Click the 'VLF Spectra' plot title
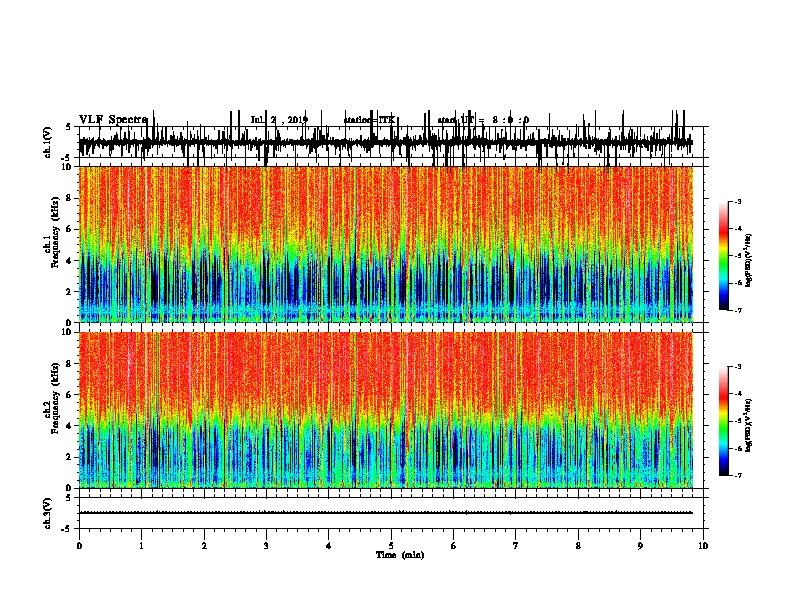Screen dimensions: 792x612 (113, 120)
